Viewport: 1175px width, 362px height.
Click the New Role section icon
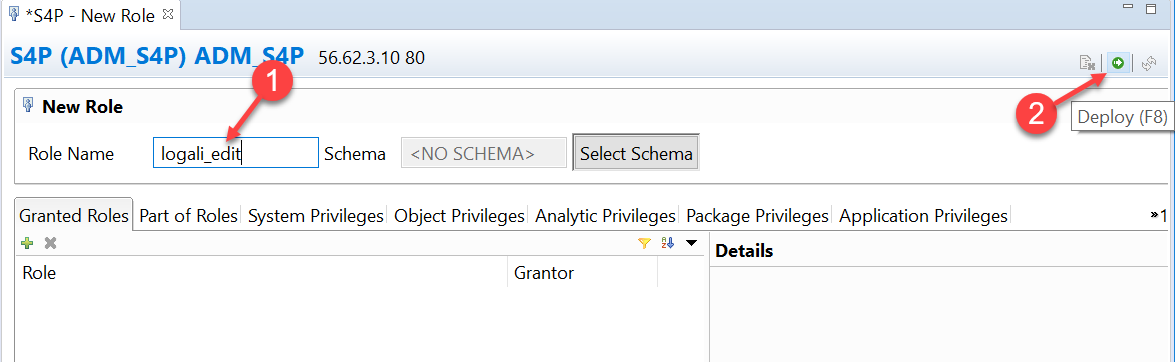29,106
